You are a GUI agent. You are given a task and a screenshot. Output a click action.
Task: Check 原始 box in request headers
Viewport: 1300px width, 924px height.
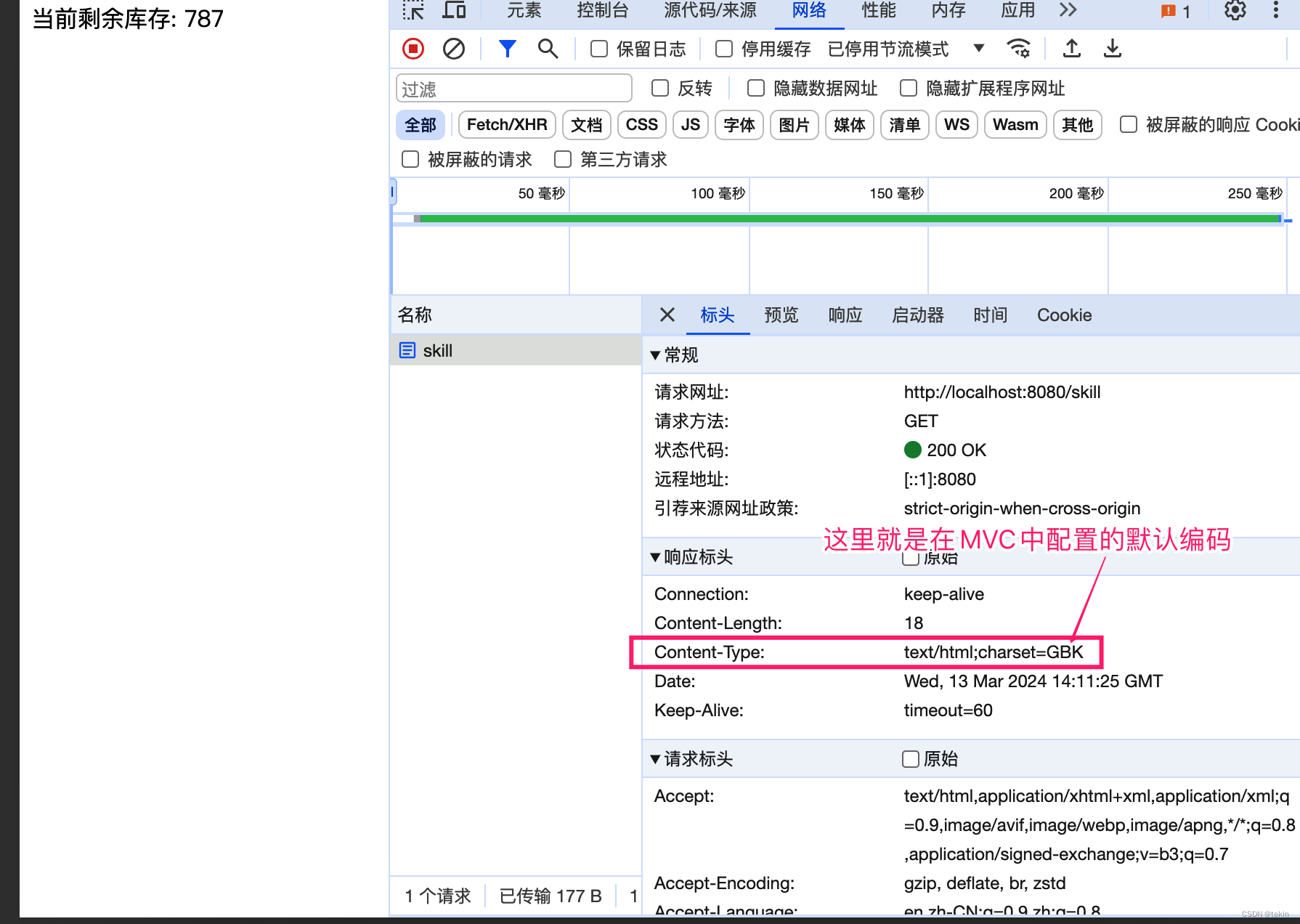pos(911,759)
